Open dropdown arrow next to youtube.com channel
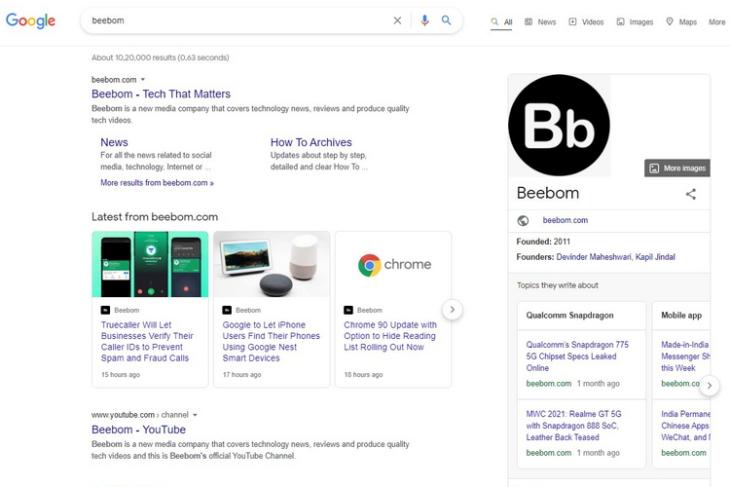730x487 pixels. tap(195, 415)
